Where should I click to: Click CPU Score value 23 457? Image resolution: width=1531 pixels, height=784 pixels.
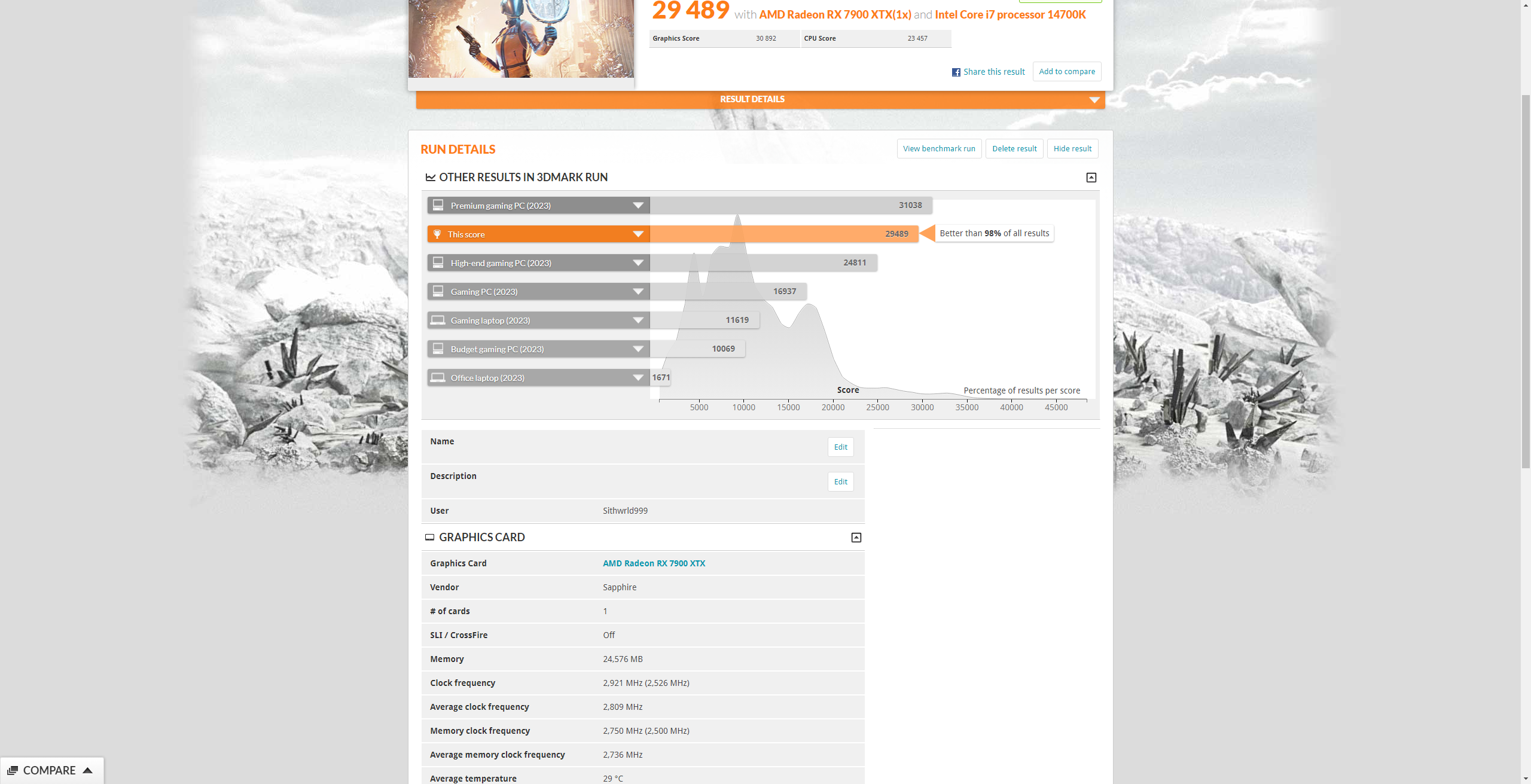tap(917, 38)
